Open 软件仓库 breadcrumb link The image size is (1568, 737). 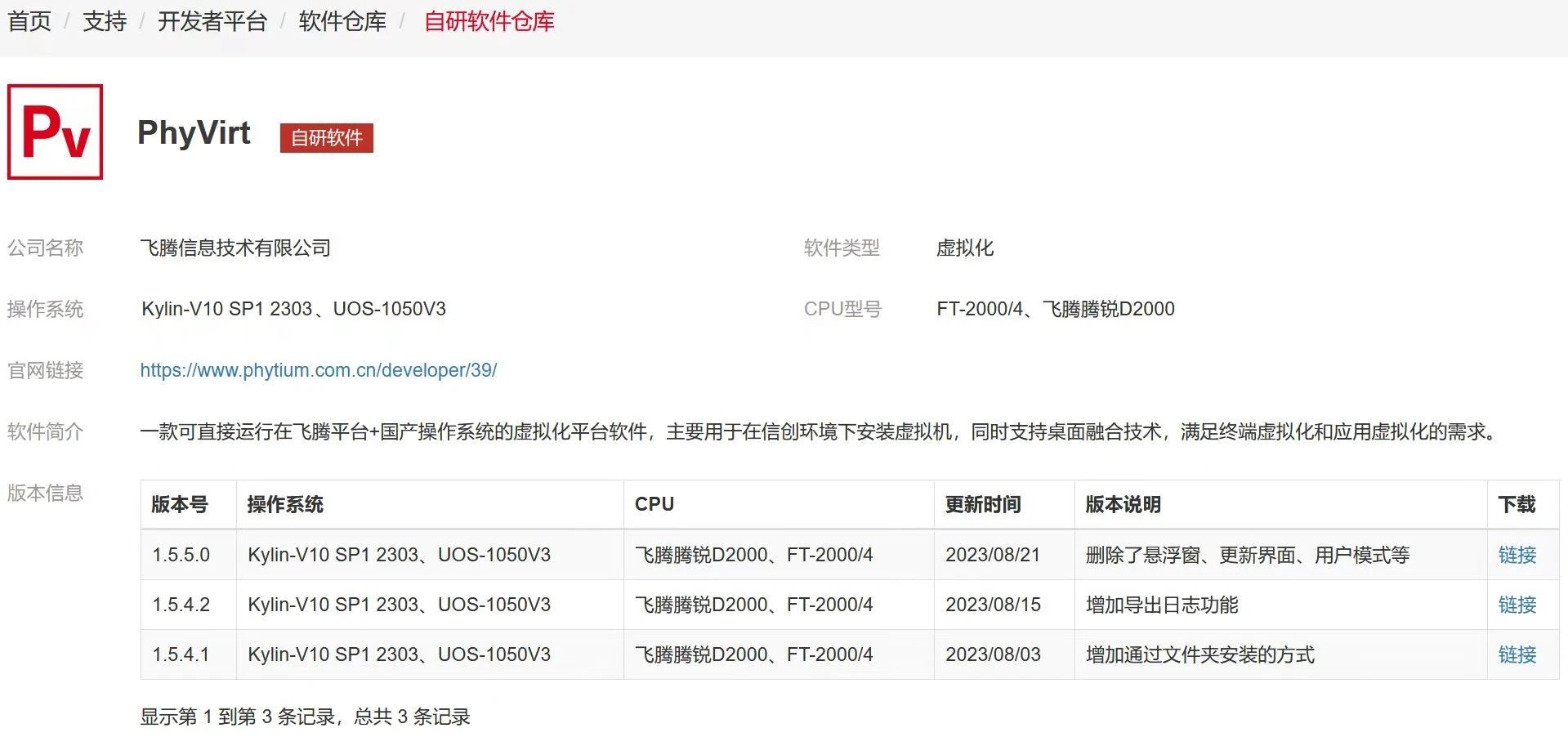click(342, 21)
